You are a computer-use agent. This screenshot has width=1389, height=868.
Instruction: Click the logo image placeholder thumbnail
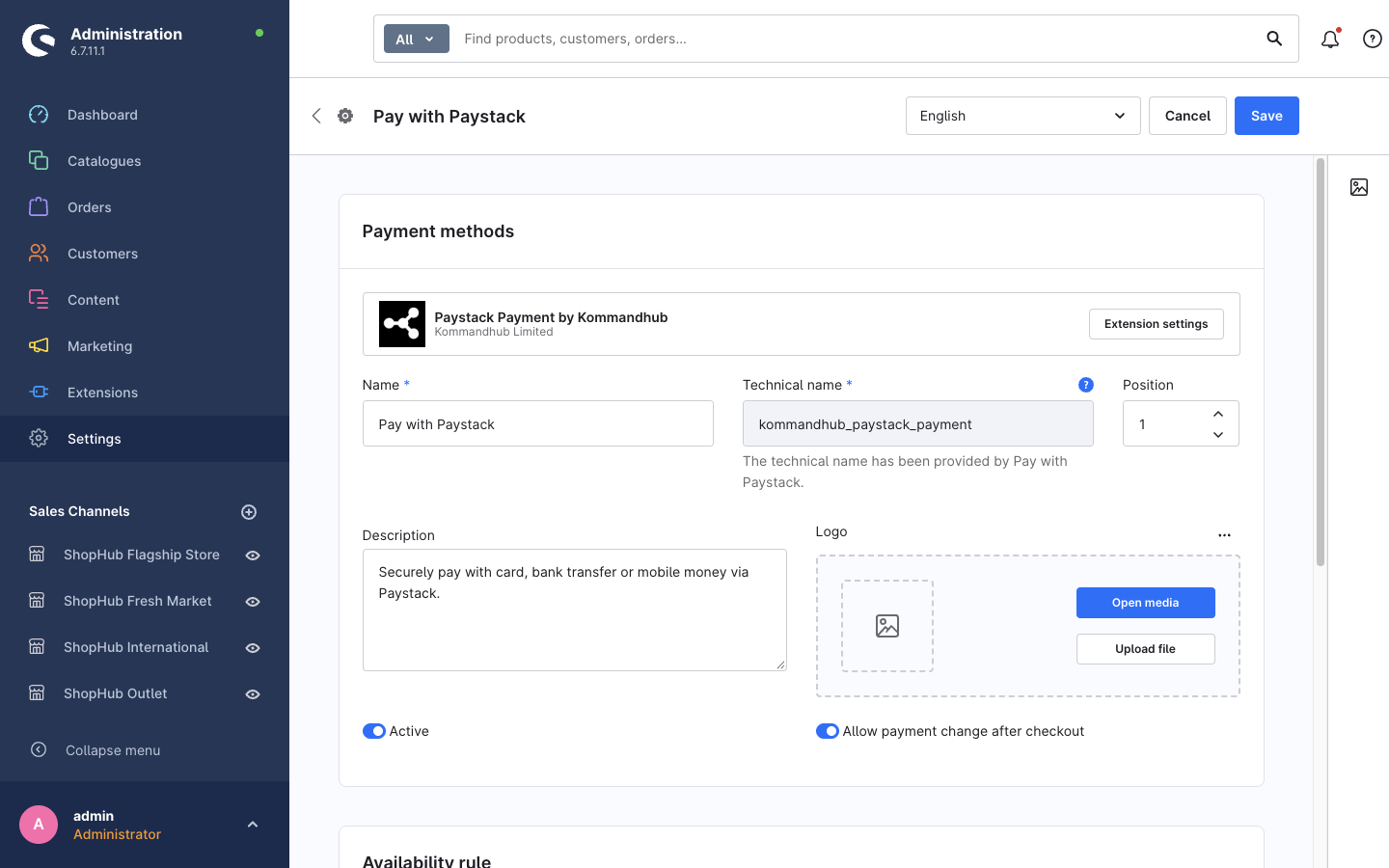887,626
